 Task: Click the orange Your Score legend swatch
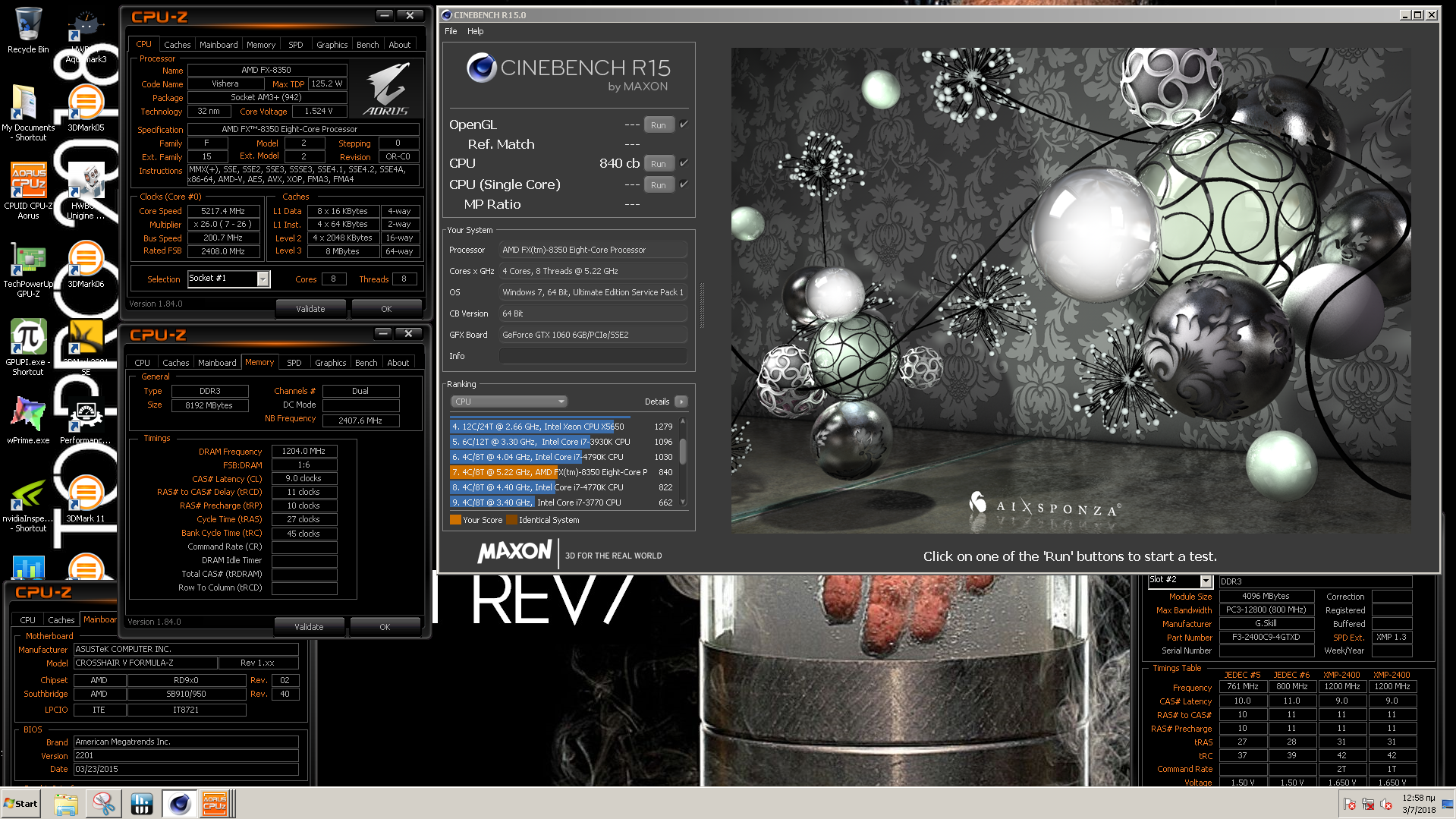(455, 520)
